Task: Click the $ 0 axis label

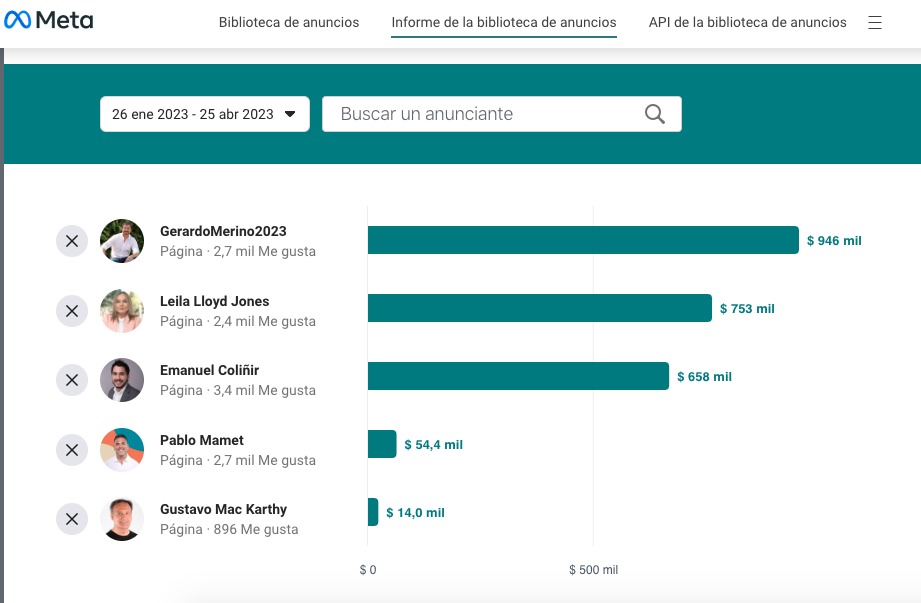Action: pos(368,570)
